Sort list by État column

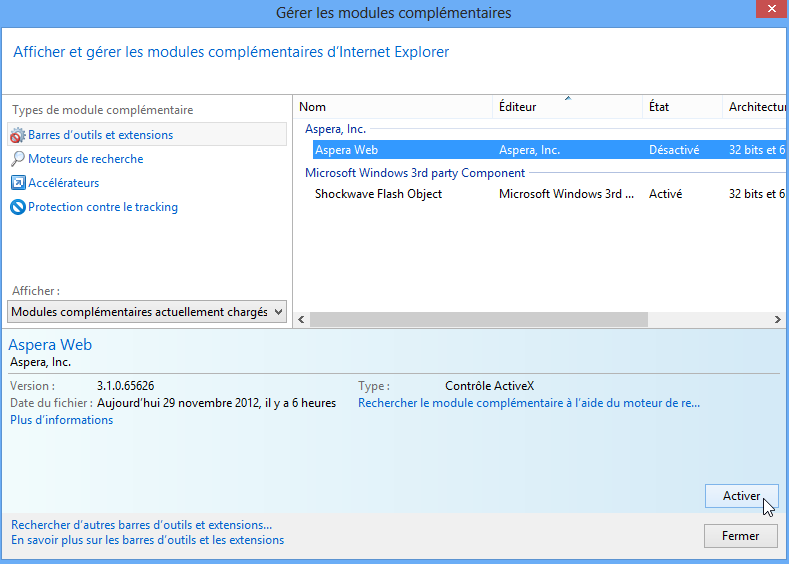(682, 107)
